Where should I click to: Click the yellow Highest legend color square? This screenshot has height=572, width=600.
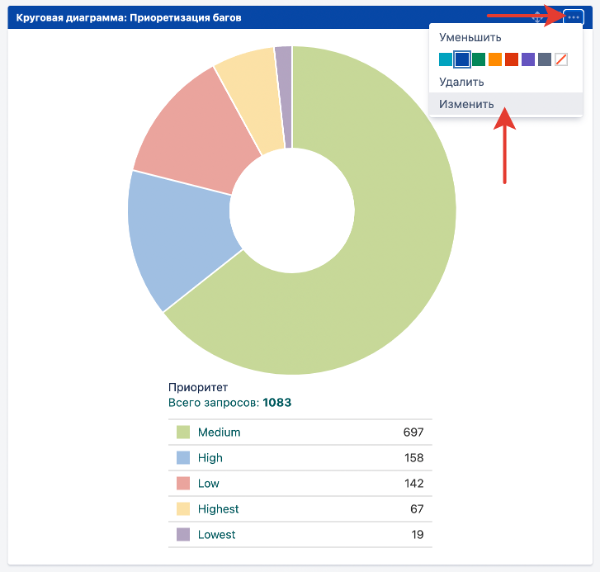(183, 509)
